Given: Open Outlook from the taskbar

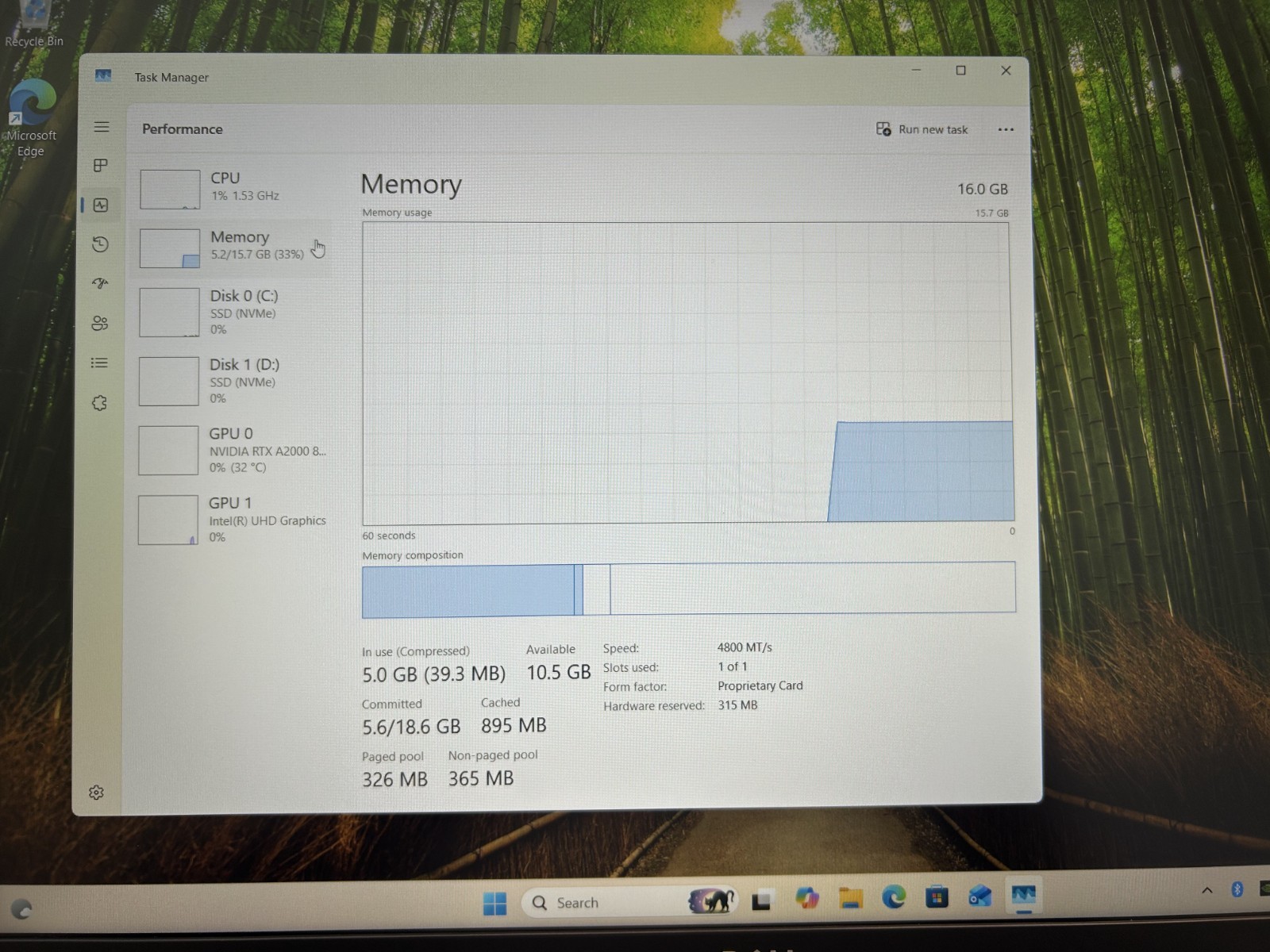Looking at the screenshot, I should [x=979, y=896].
